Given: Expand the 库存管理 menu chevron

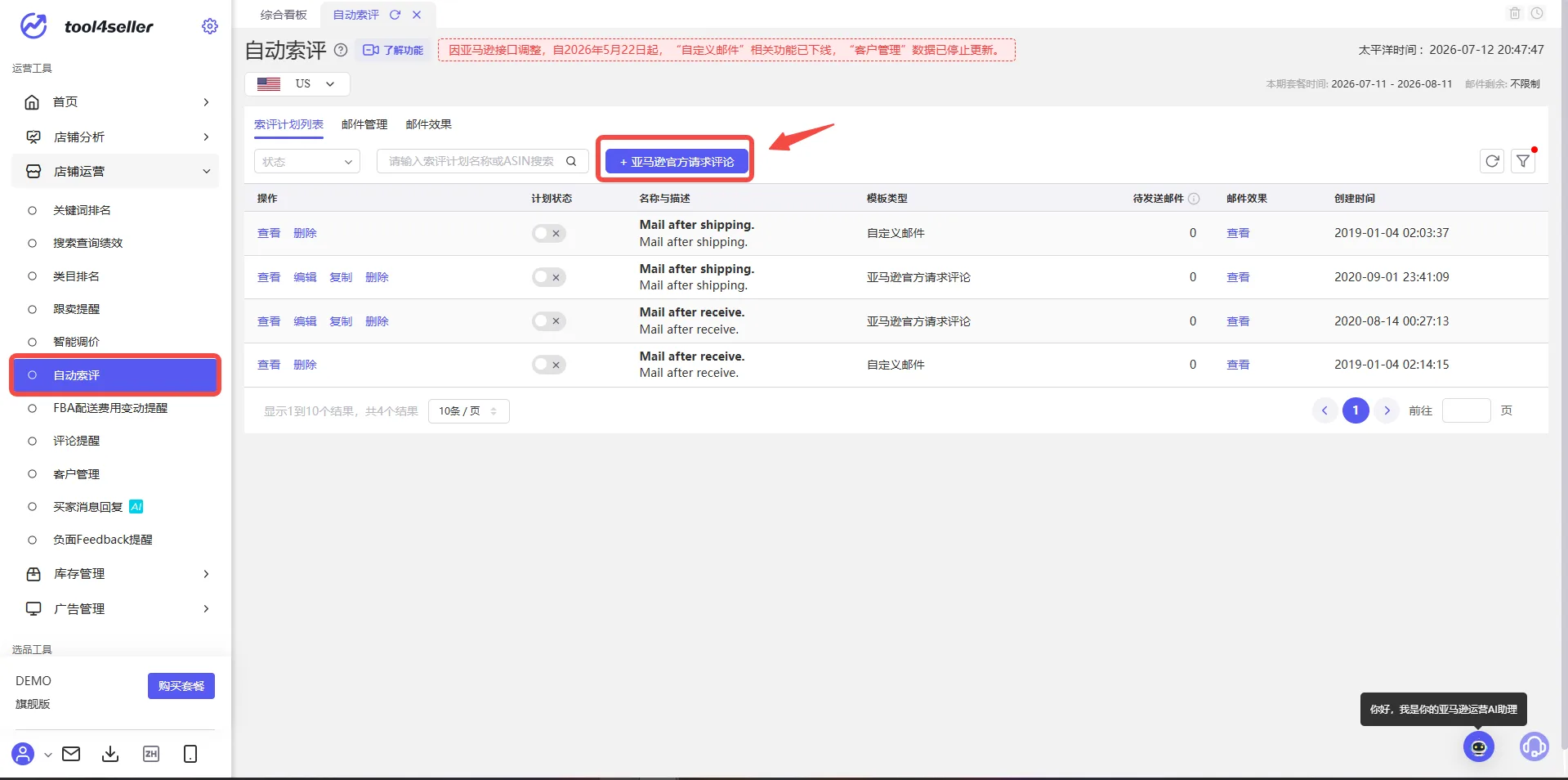Looking at the screenshot, I should 206,574.
